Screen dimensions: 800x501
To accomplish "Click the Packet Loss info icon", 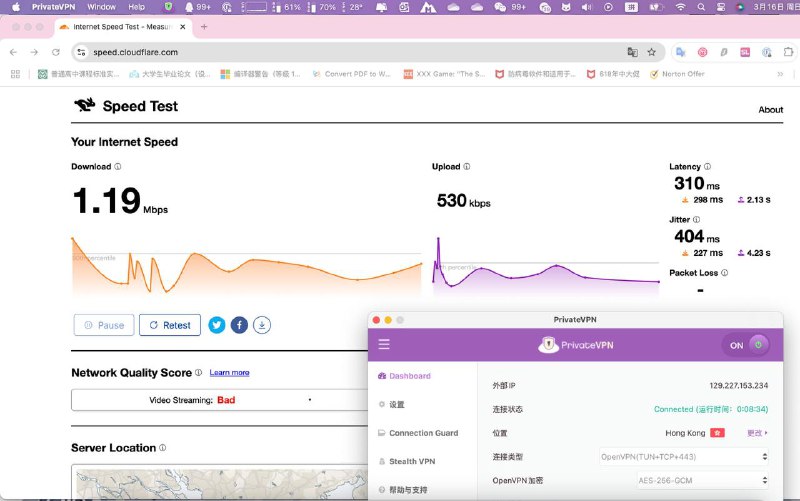I will [724, 272].
